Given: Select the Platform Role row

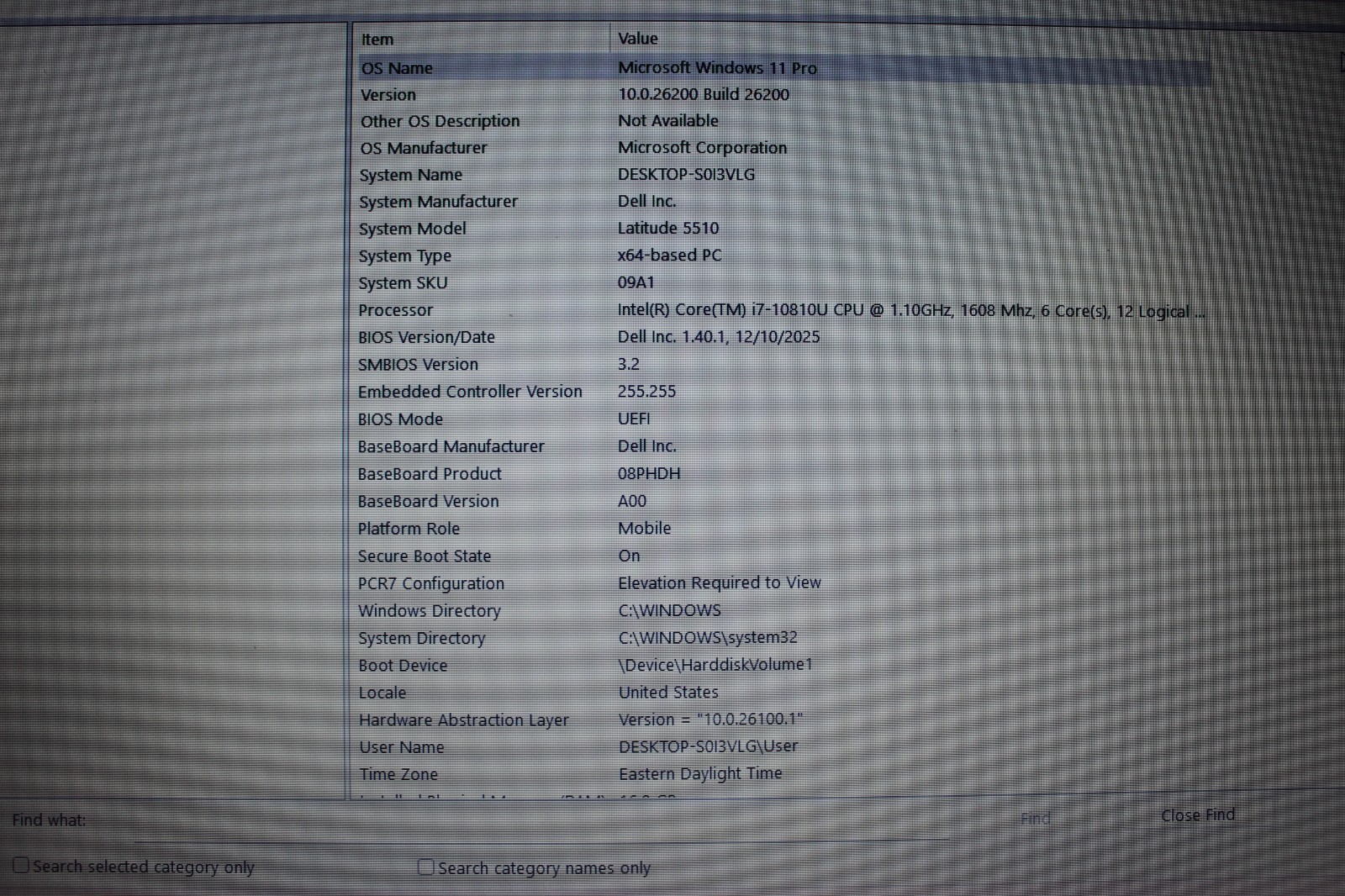Looking at the screenshot, I should click(783, 529).
